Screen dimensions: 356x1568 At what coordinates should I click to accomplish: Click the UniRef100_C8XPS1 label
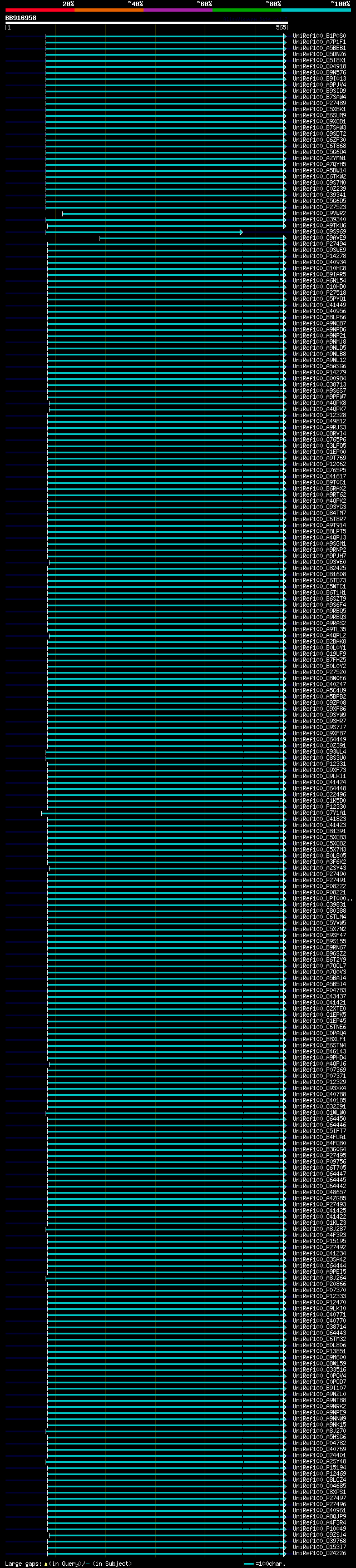tap(319, 1492)
